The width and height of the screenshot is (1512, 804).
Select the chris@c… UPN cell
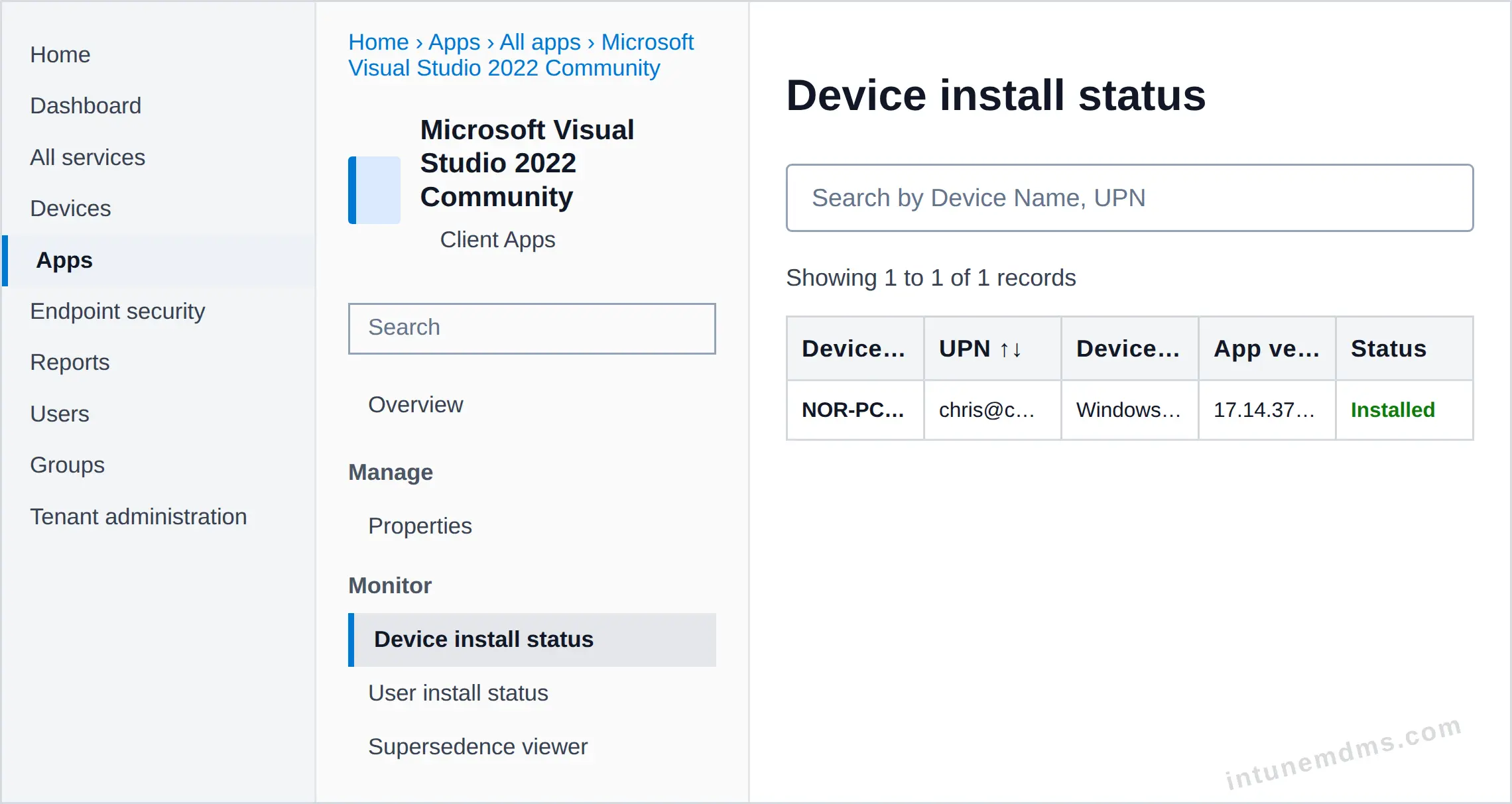coord(992,410)
